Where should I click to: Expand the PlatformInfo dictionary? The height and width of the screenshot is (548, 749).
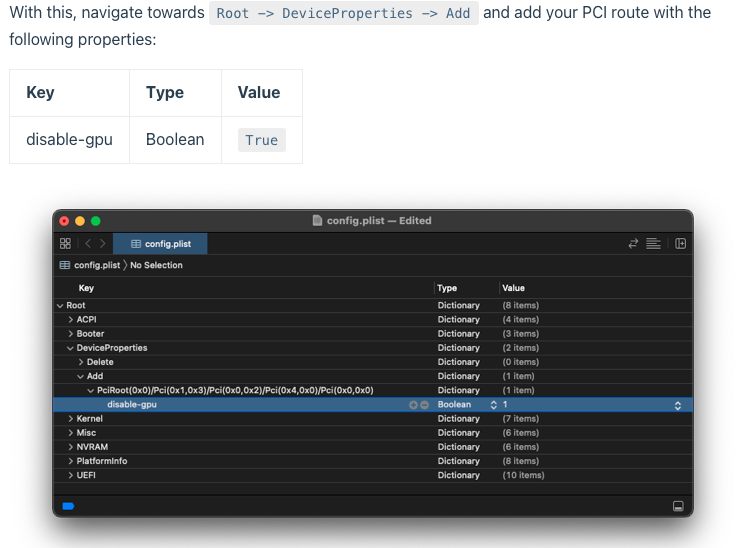pos(71,461)
